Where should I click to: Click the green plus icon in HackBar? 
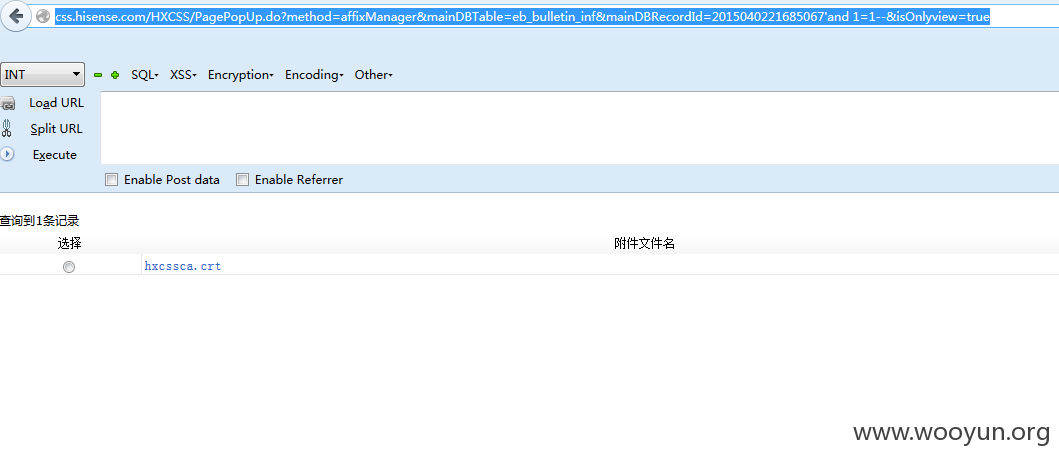(x=115, y=75)
